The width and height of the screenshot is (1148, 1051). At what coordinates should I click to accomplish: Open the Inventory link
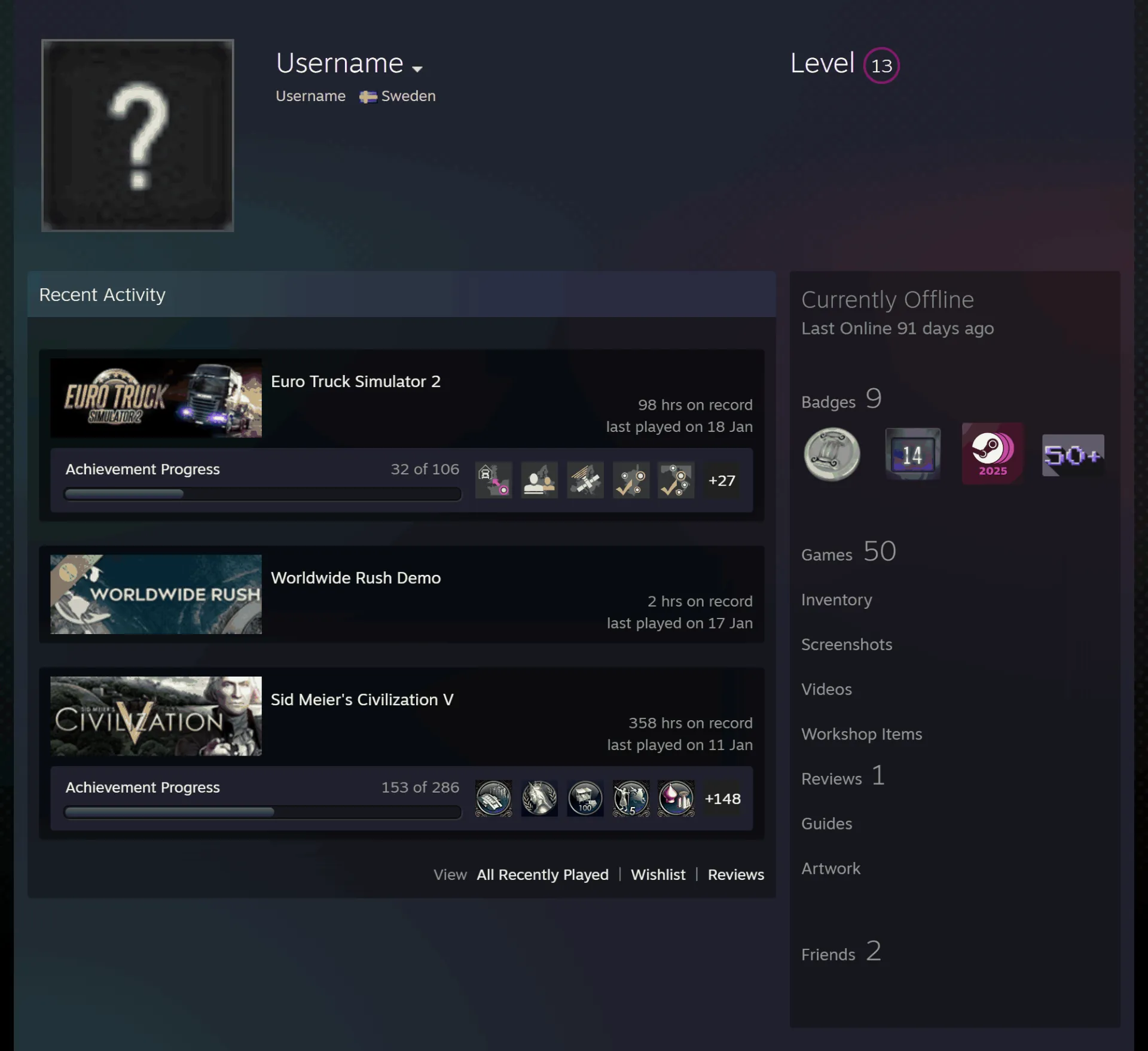pyautogui.click(x=836, y=600)
